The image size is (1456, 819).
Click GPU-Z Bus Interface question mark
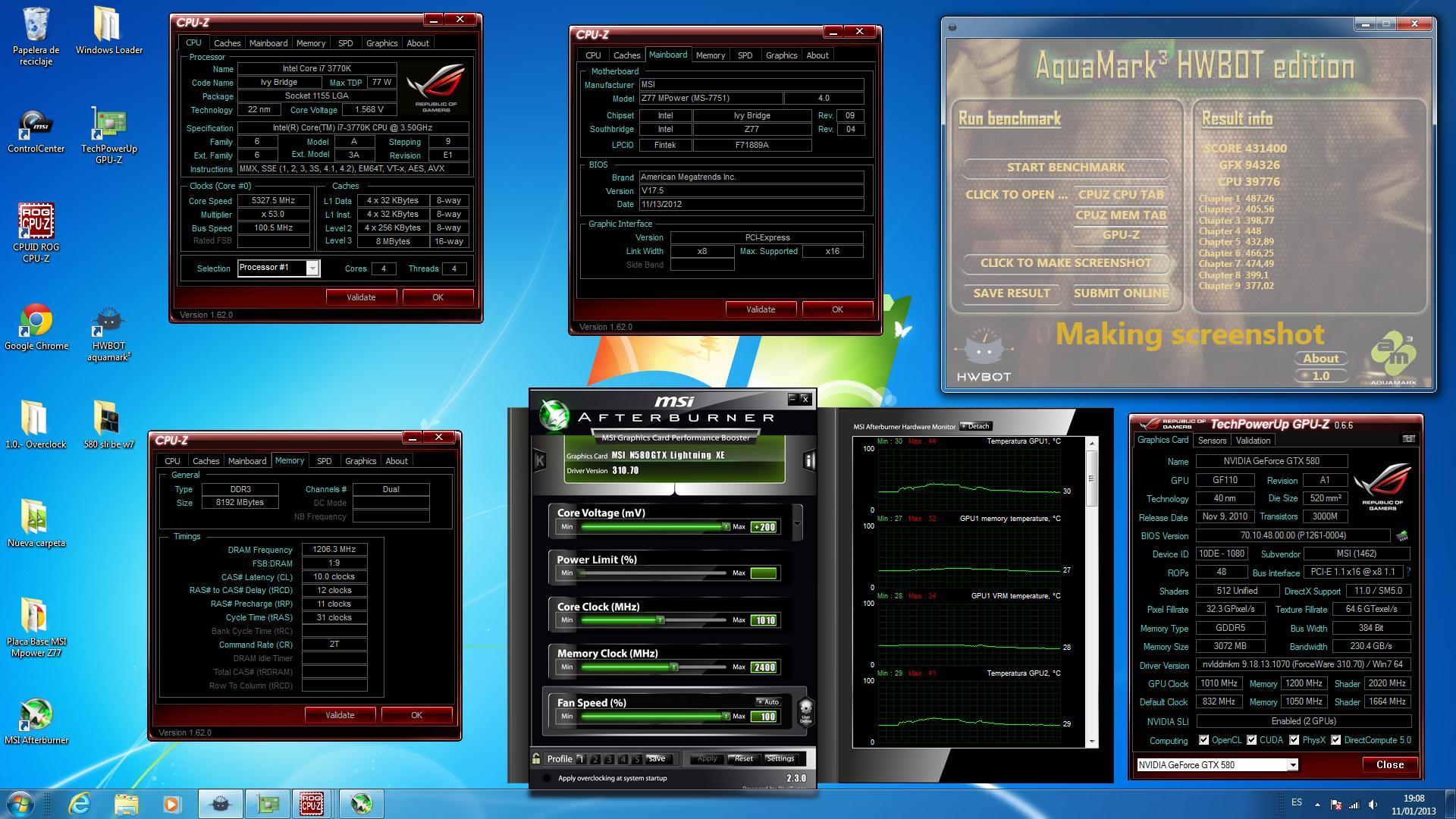tap(1408, 572)
